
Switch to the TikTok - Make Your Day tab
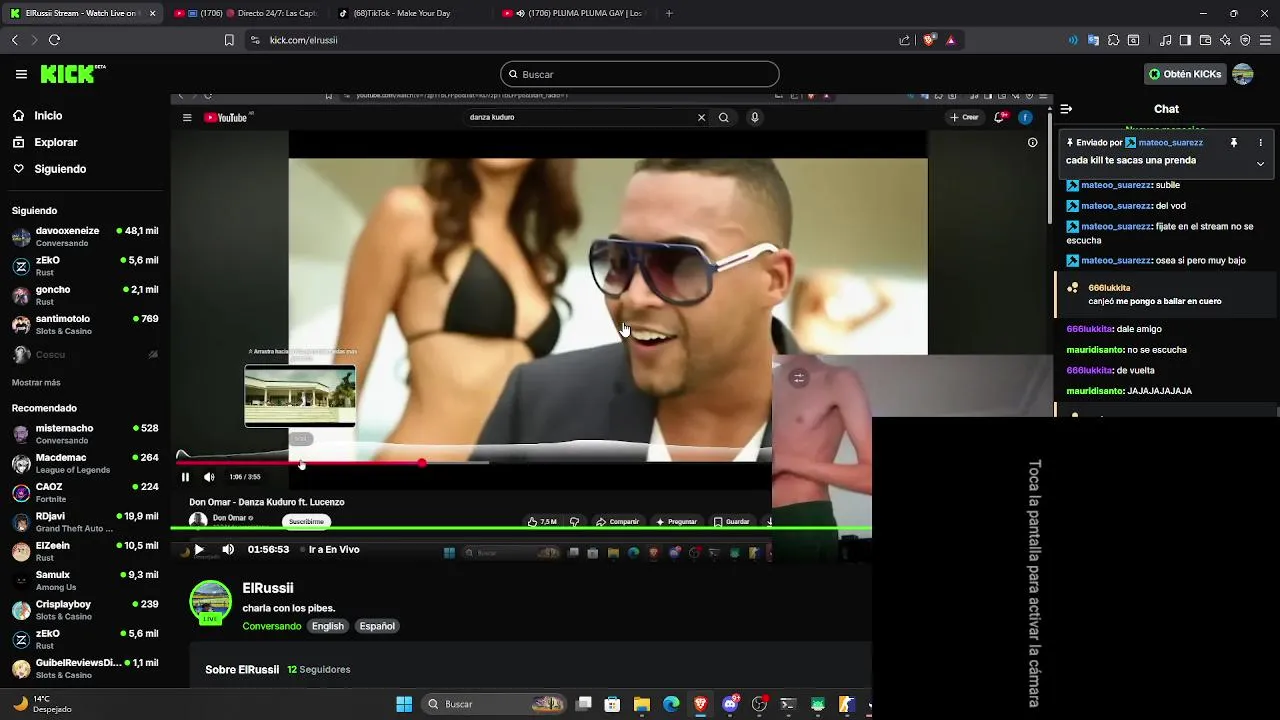401,13
